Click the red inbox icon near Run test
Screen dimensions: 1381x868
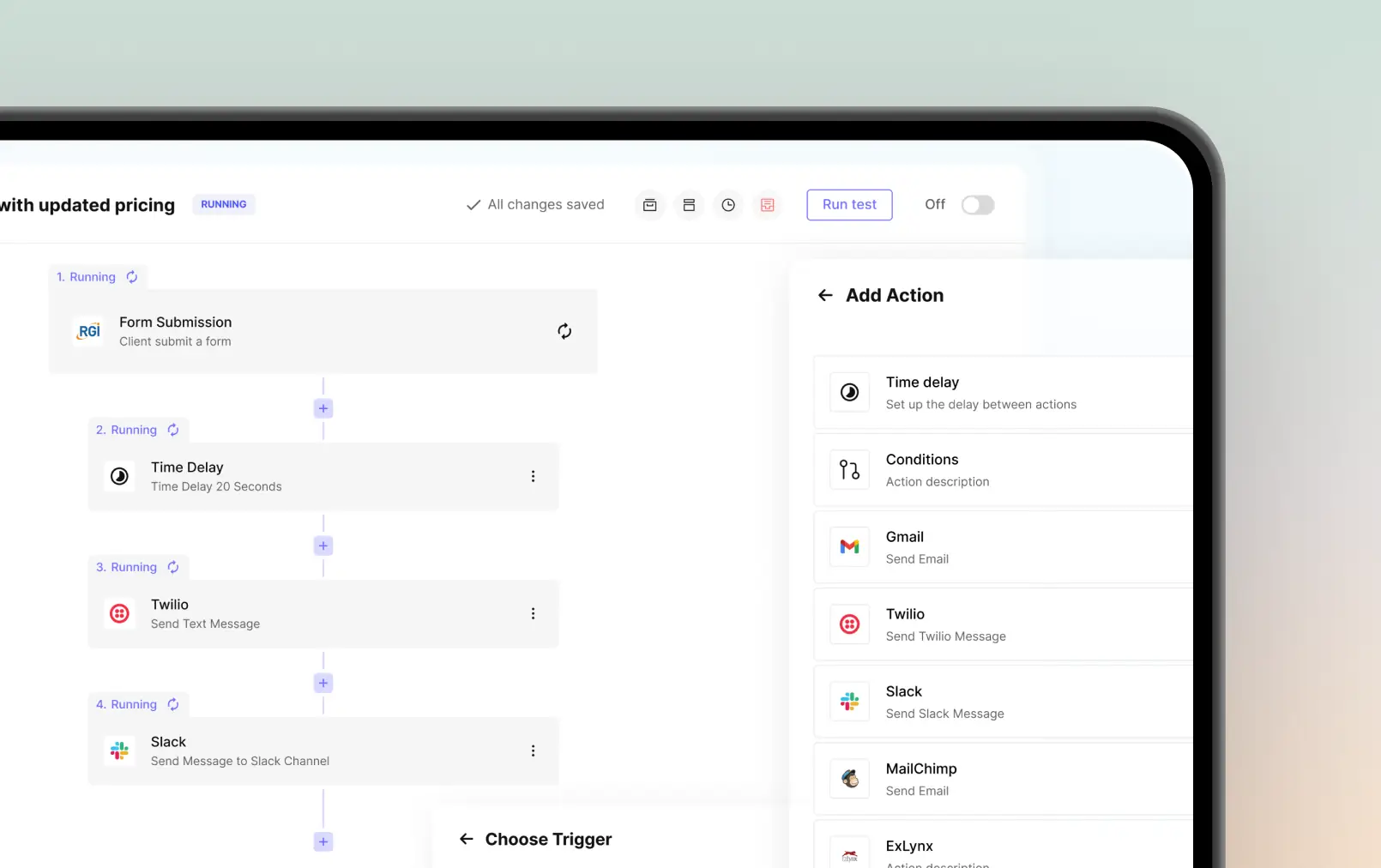768,205
